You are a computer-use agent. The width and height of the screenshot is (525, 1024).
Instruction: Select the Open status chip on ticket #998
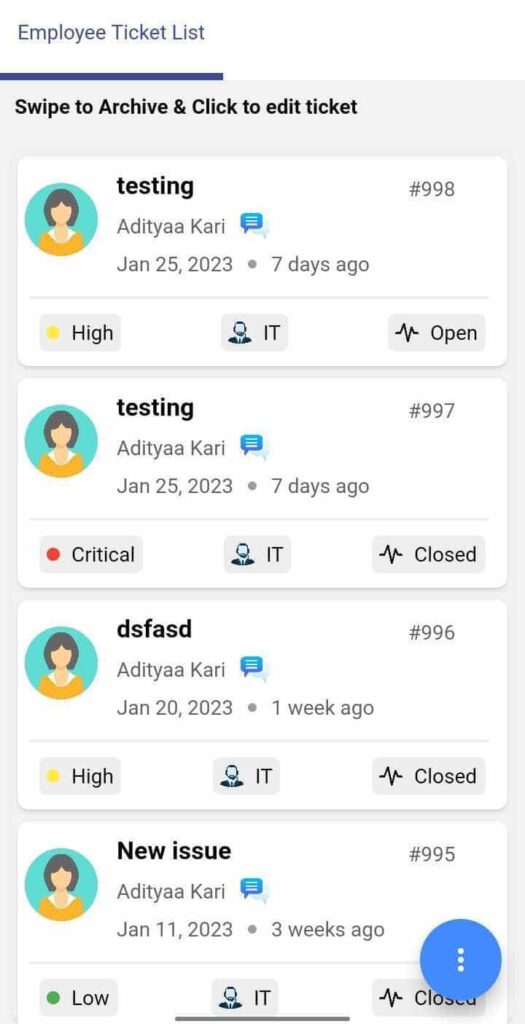436,333
